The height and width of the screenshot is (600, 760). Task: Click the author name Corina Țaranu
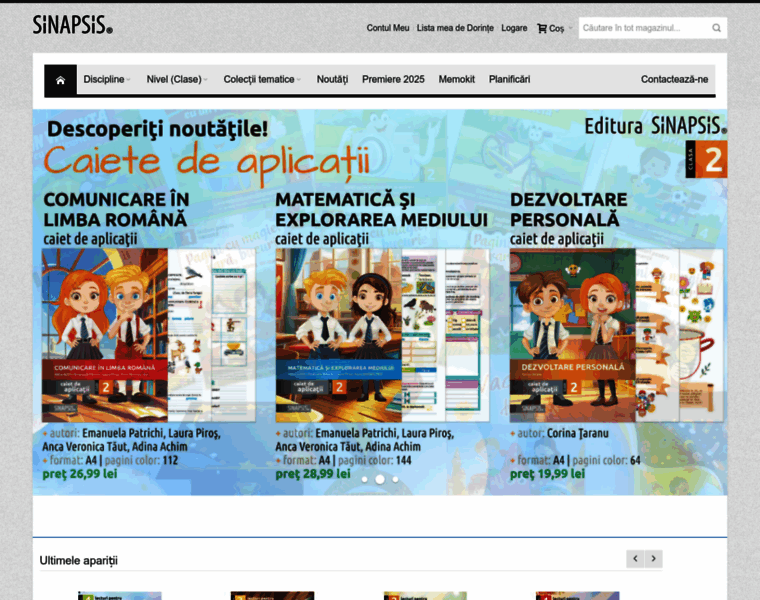pos(577,433)
